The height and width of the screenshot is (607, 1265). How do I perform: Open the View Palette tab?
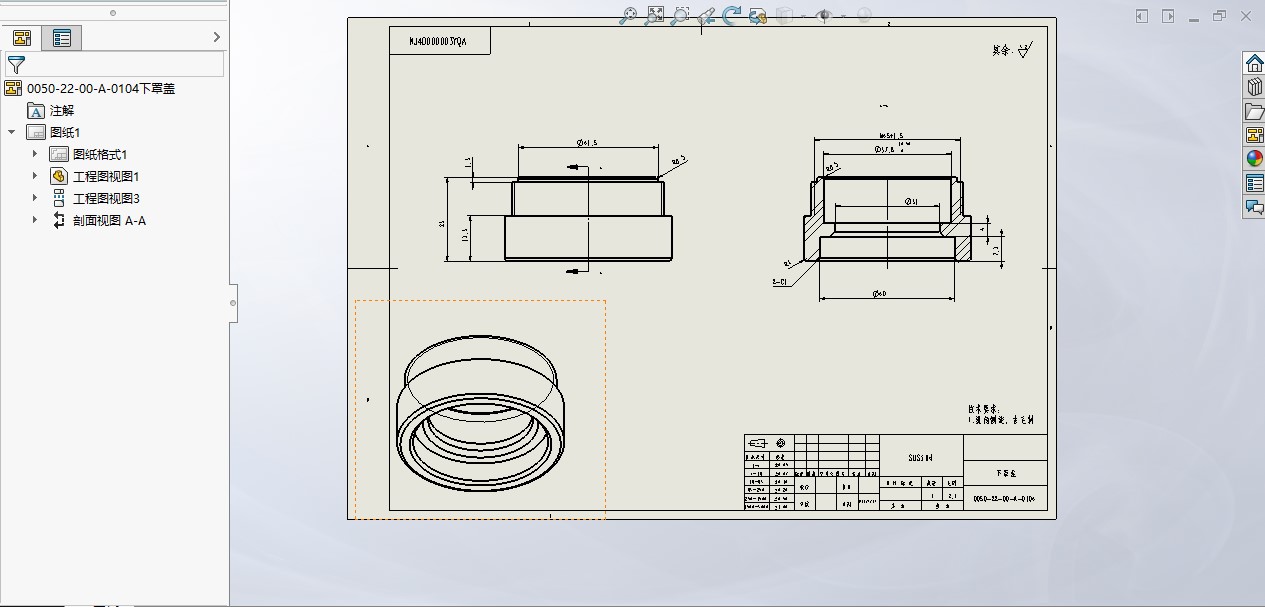[1254, 134]
